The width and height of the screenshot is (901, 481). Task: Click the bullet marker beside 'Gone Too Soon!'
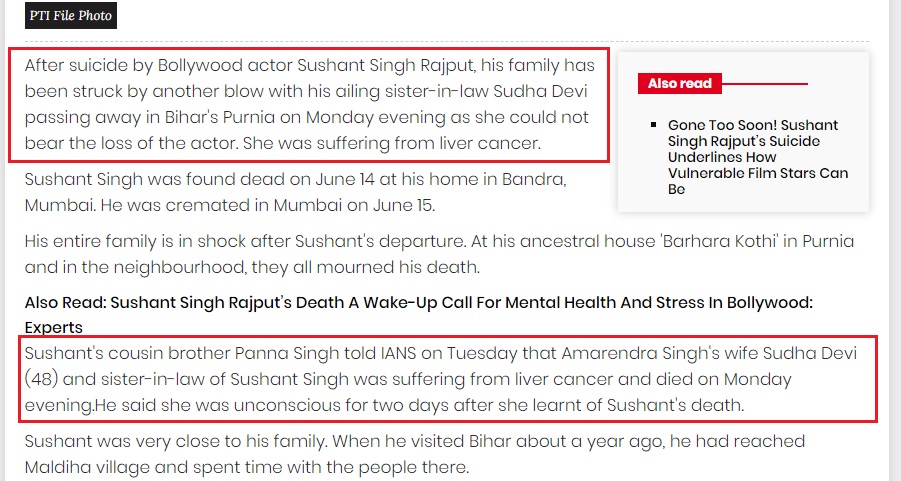coord(653,125)
